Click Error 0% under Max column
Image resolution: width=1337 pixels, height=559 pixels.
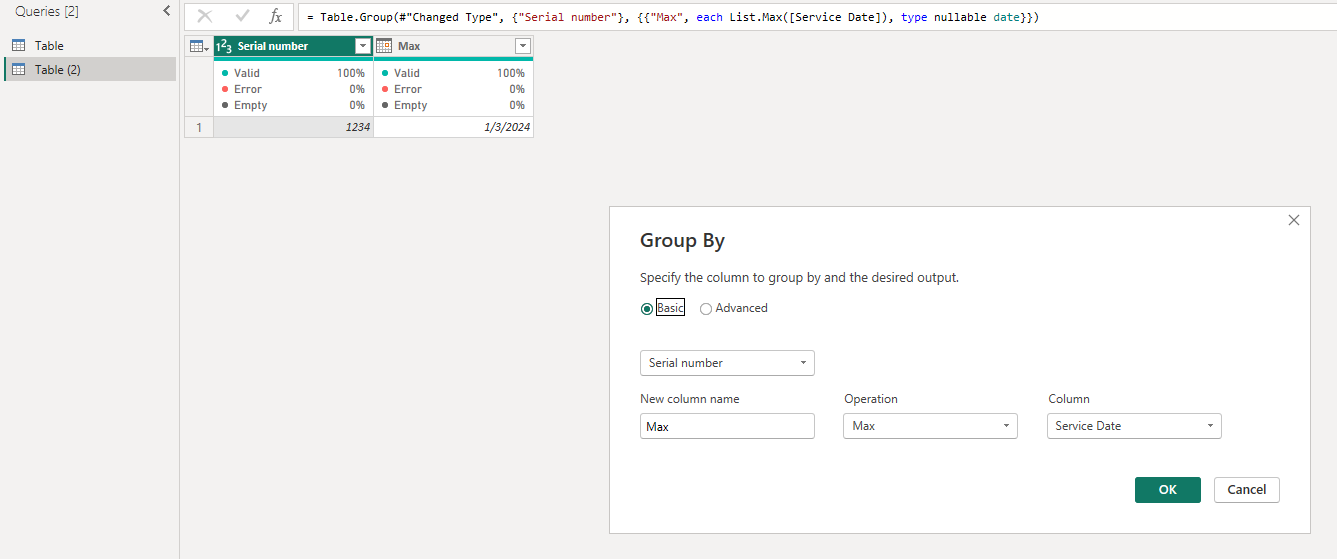pos(453,89)
